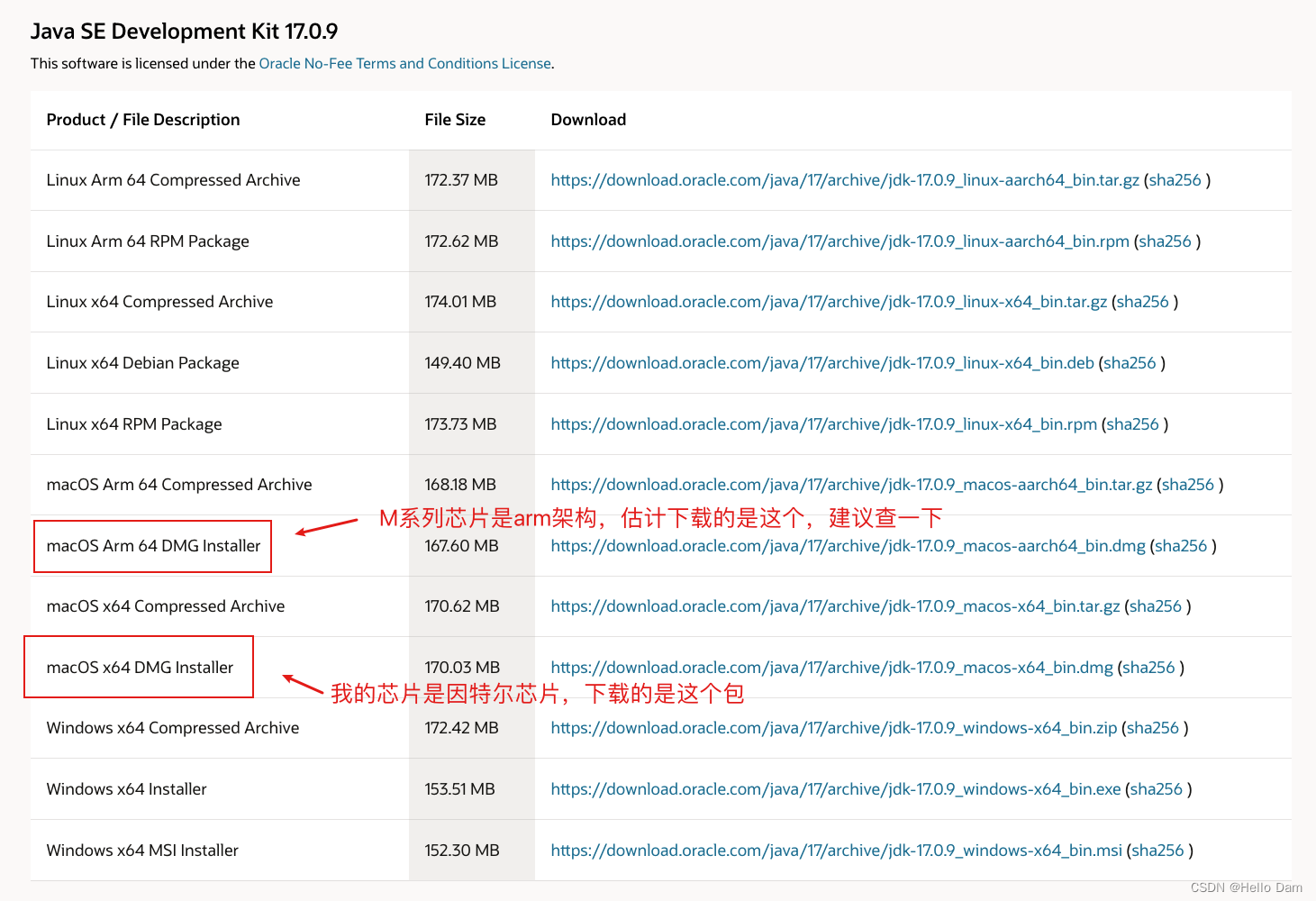This screenshot has width=1316, height=901.
Task: Open sha256 for macos-aarch64 dmg
Action: point(1181,546)
